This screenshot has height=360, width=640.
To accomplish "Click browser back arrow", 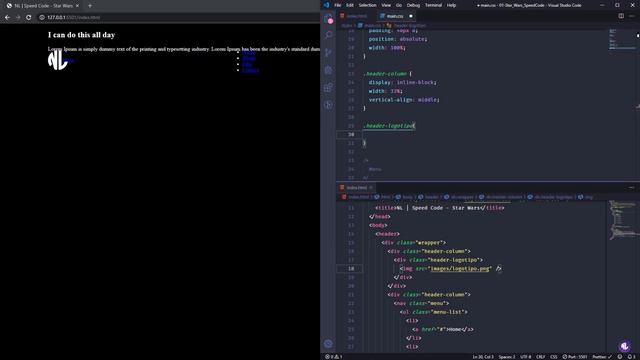I will (x=7, y=18).
